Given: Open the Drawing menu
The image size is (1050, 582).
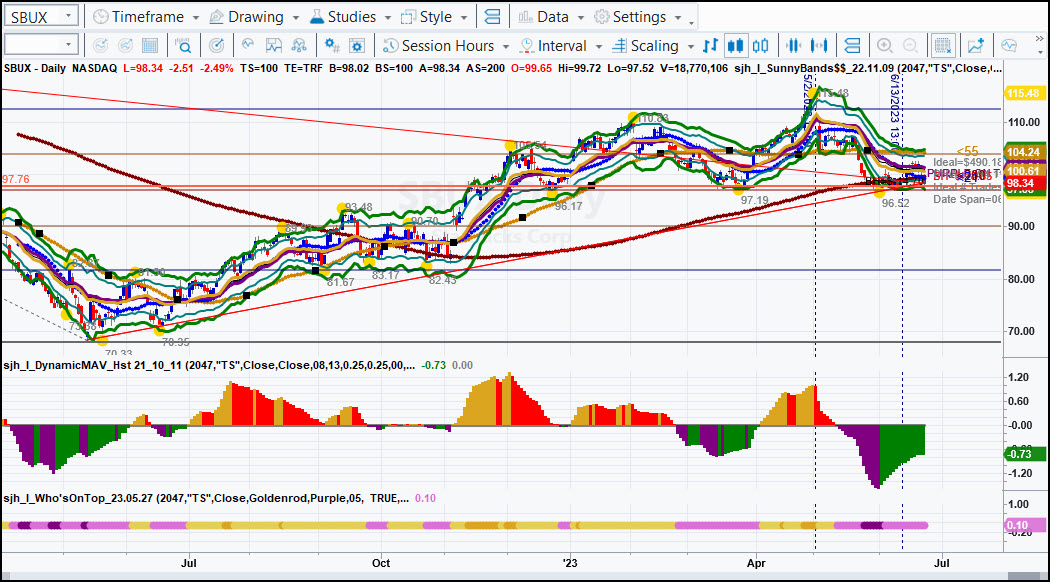Looking at the screenshot, I should (x=254, y=17).
